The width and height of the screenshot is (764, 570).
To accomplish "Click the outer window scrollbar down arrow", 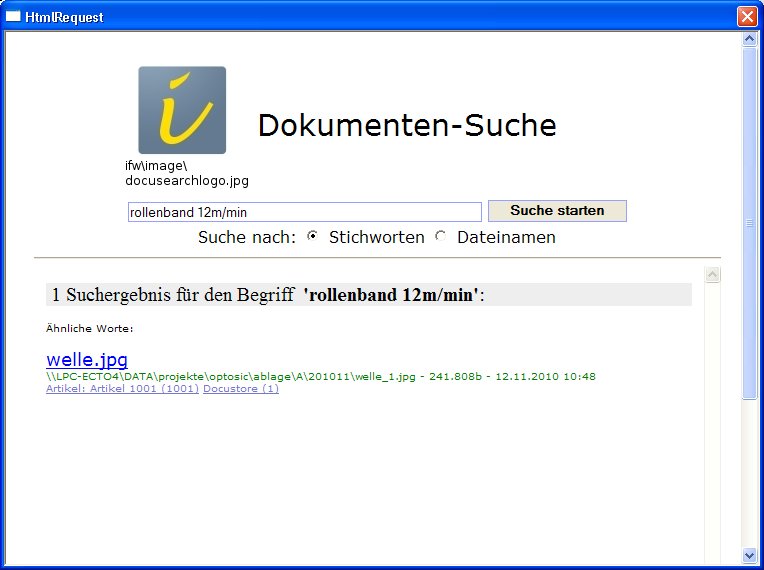I will point(750,555).
